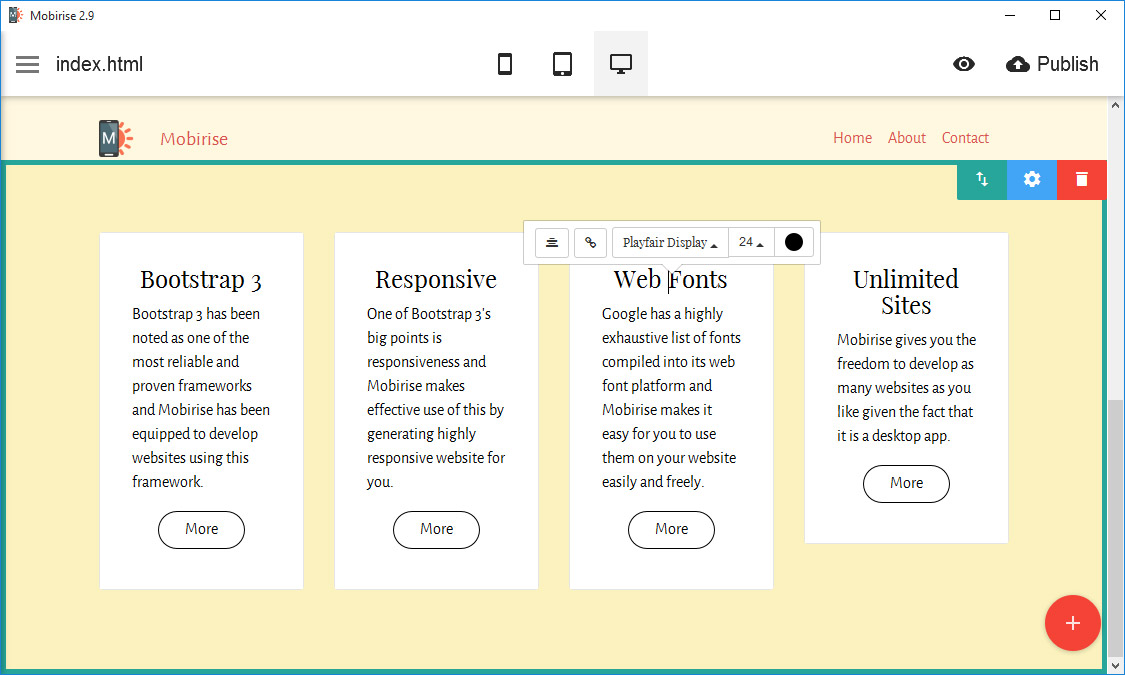Delete block with trash icon
The width and height of the screenshot is (1125, 675).
pyautogui.click(x=1082, y=179)
